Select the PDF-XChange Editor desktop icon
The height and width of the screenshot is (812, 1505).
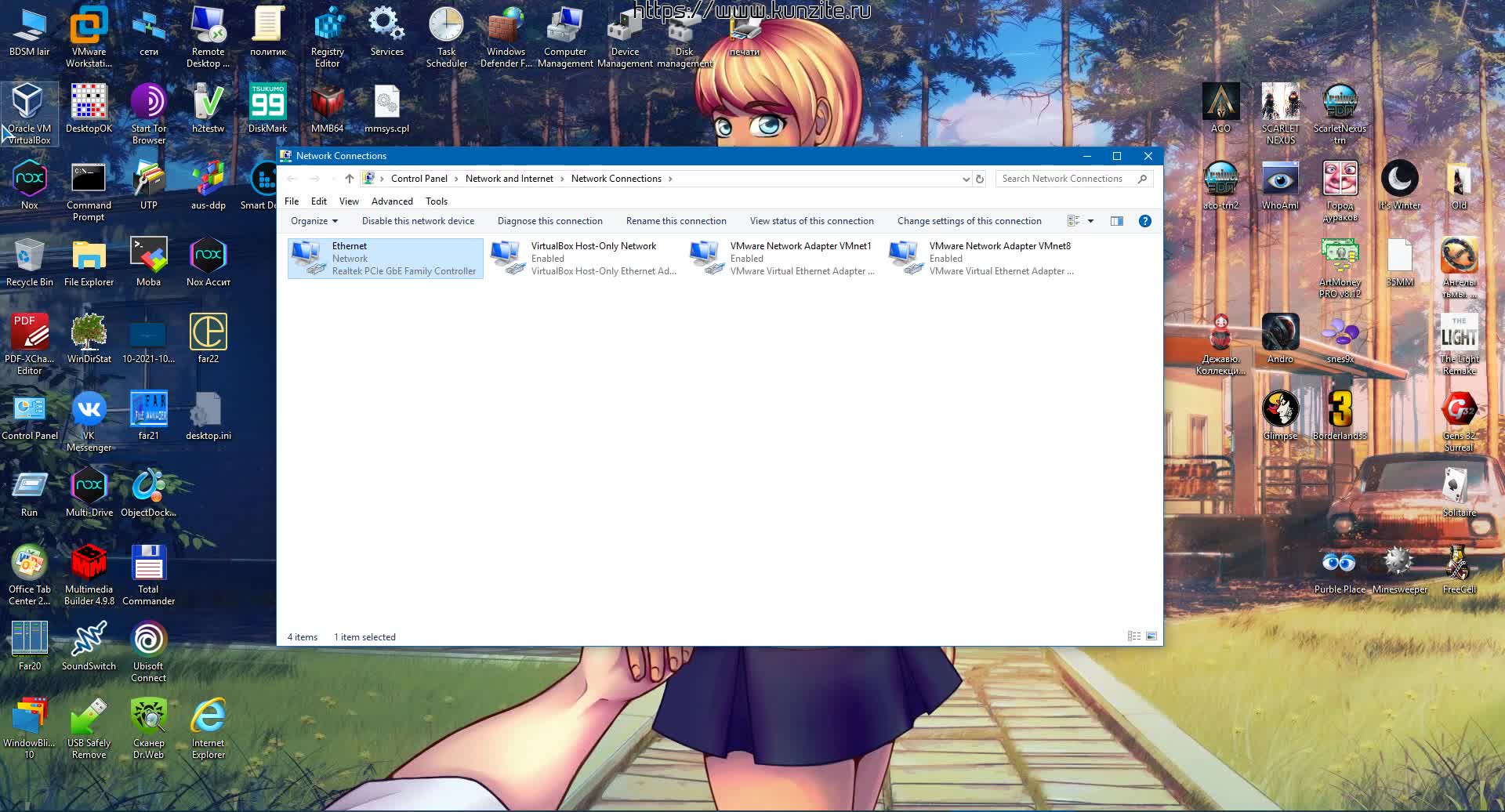pos(29,344)
